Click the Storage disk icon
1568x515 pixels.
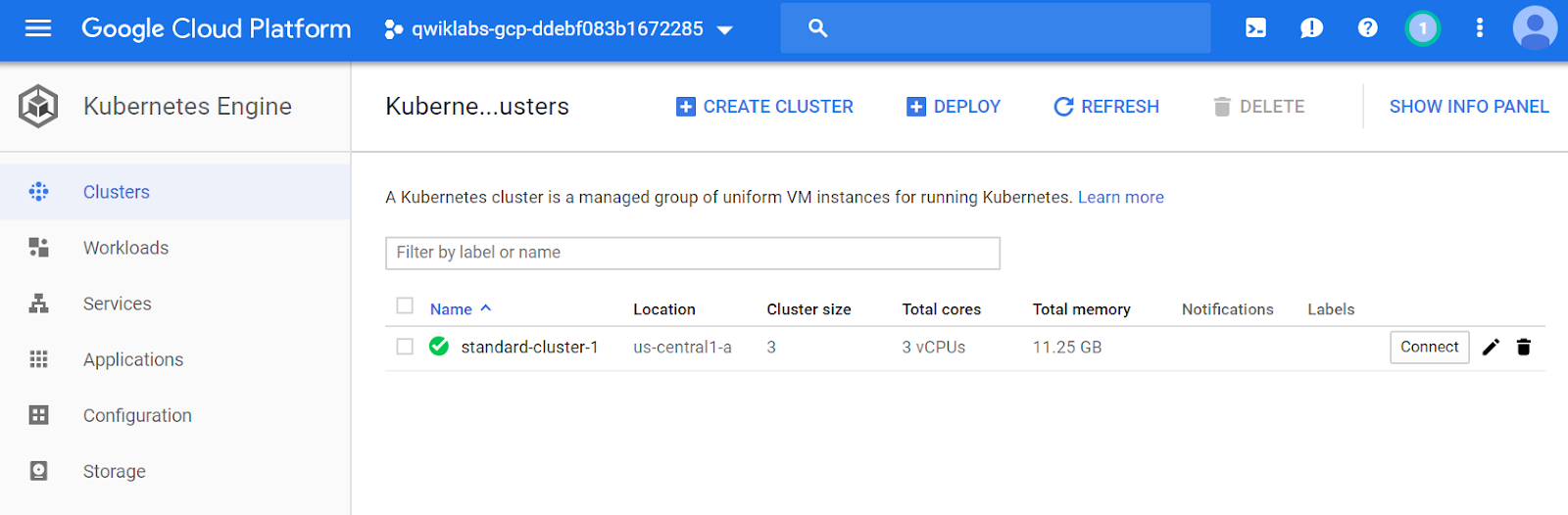pyautogui.click(x=38, y=471)
